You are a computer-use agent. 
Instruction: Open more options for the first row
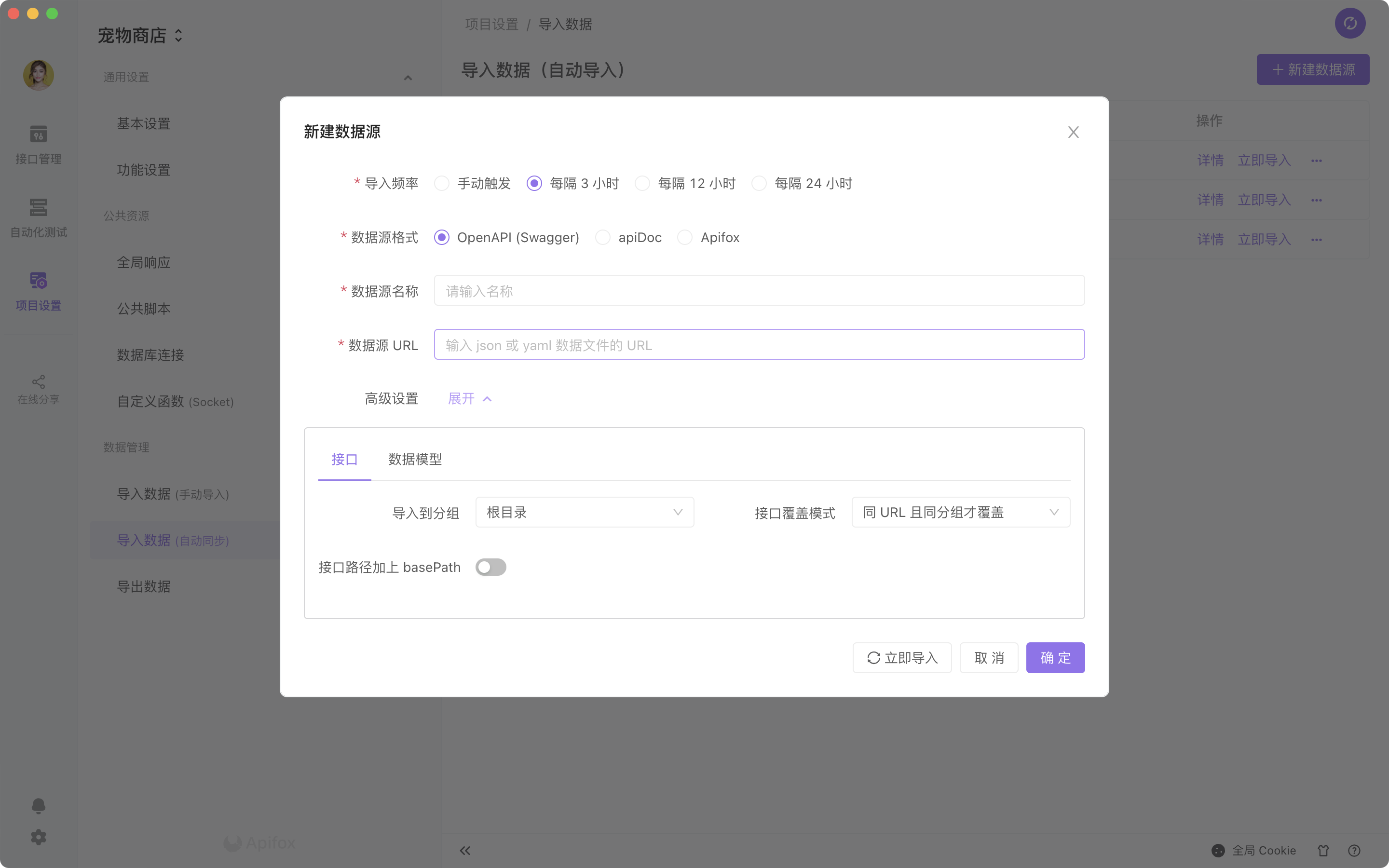tap(1317, 161)
